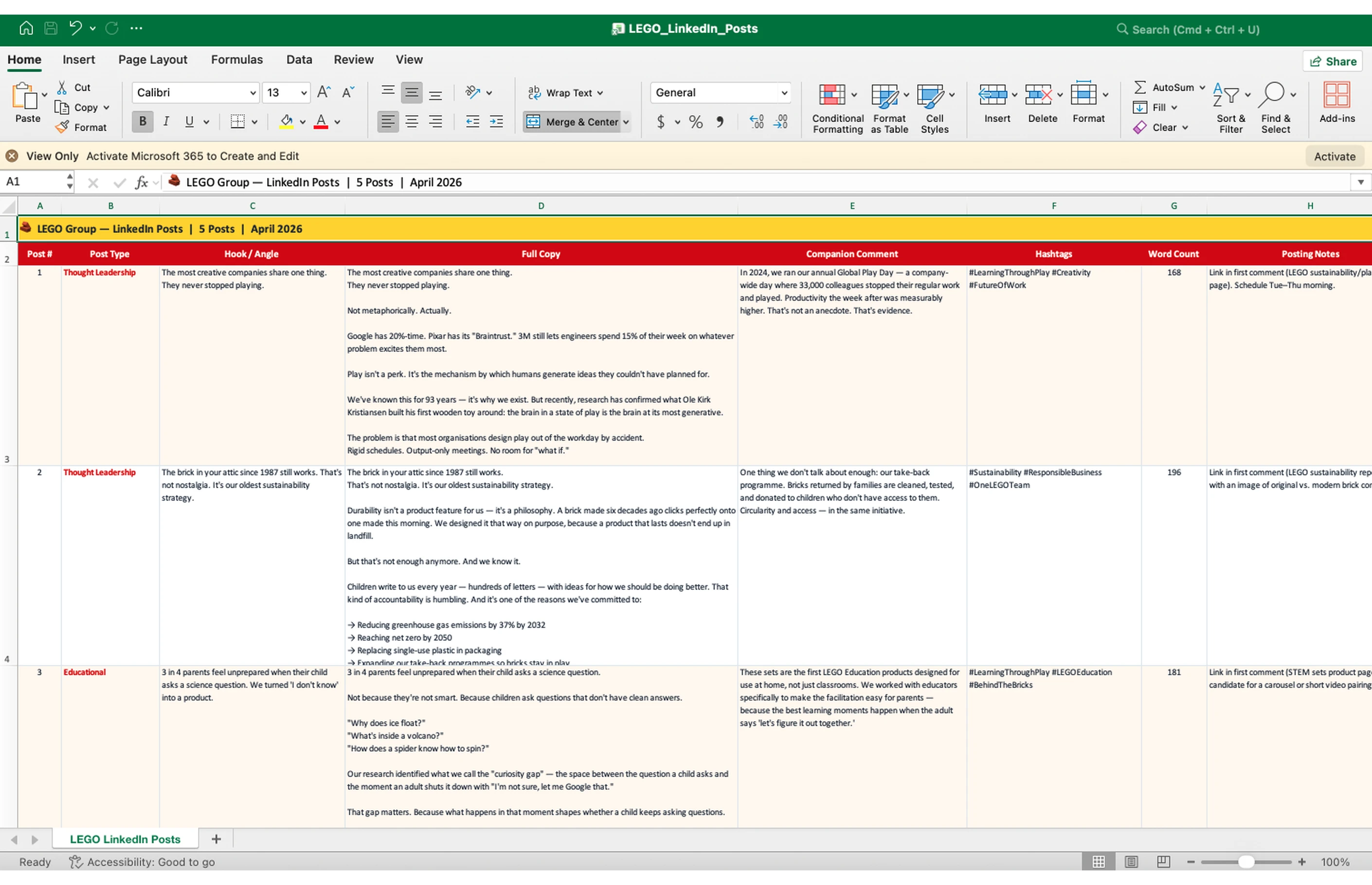Open the Merge & Center dropdown arrow
Image resolution: width=1372 pixels, height=885 pixels.
pos(626,122)
